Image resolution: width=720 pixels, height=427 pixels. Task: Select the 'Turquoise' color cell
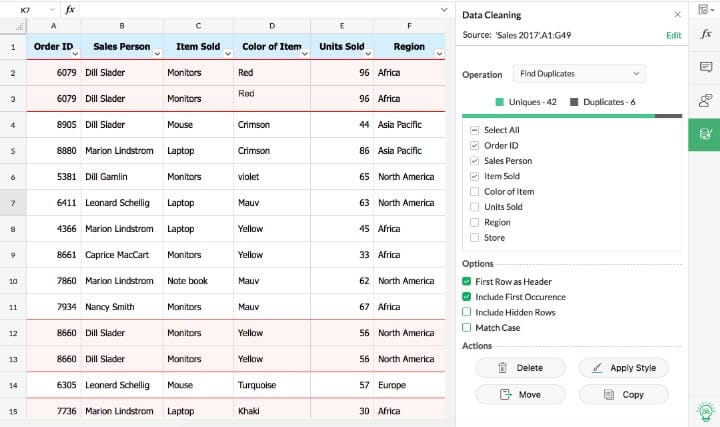272,385
